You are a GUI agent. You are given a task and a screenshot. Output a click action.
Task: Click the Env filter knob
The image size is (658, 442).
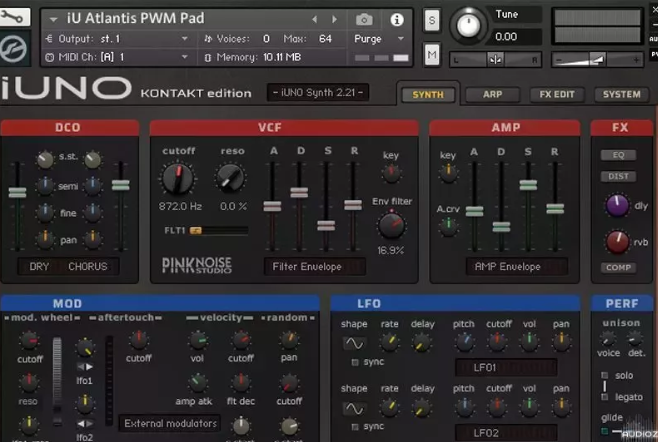click(391, 225)
